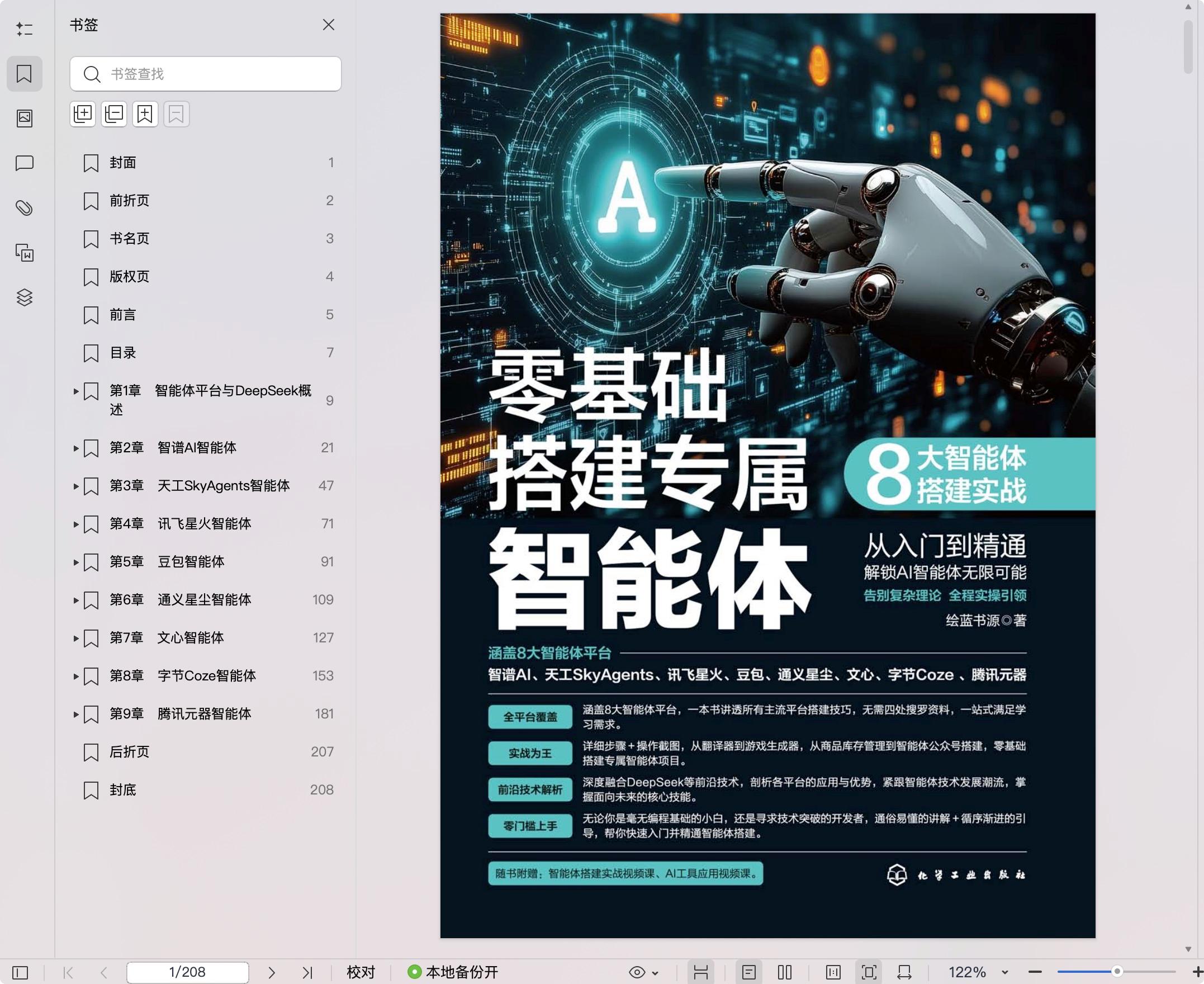Screen dimensions: 1204x984
Task: Add a new bookmark icon
Action: point(145,115)
